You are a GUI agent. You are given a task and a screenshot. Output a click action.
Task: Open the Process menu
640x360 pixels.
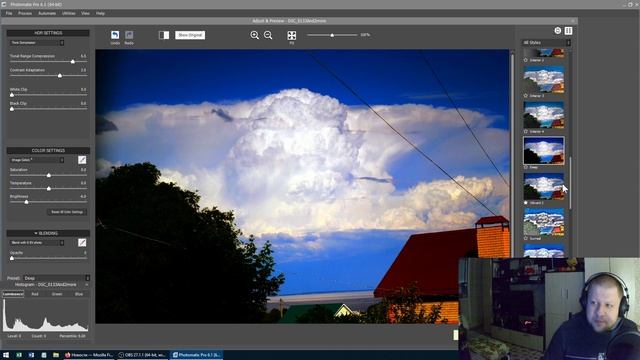pos(25,13)
